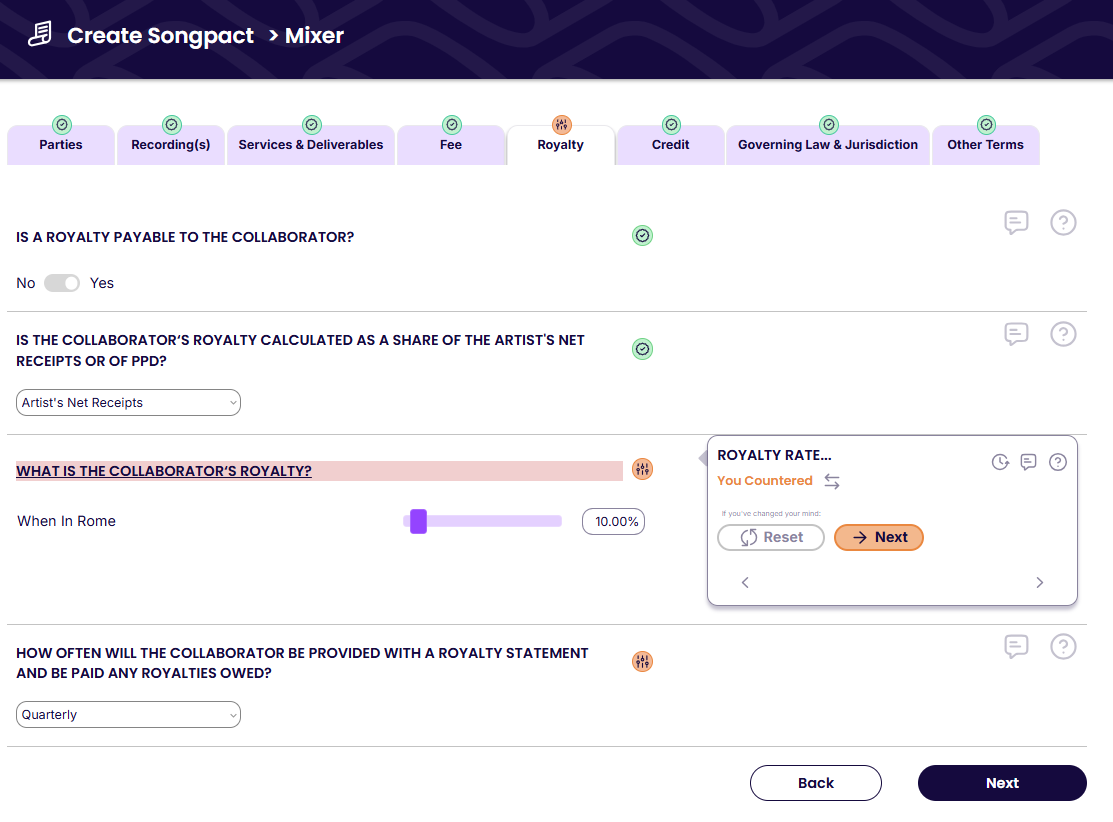This screenshot has width=1113, height=822.
Task: Click the Recording(s) tab check icon
Action: [x=172, y=125]
